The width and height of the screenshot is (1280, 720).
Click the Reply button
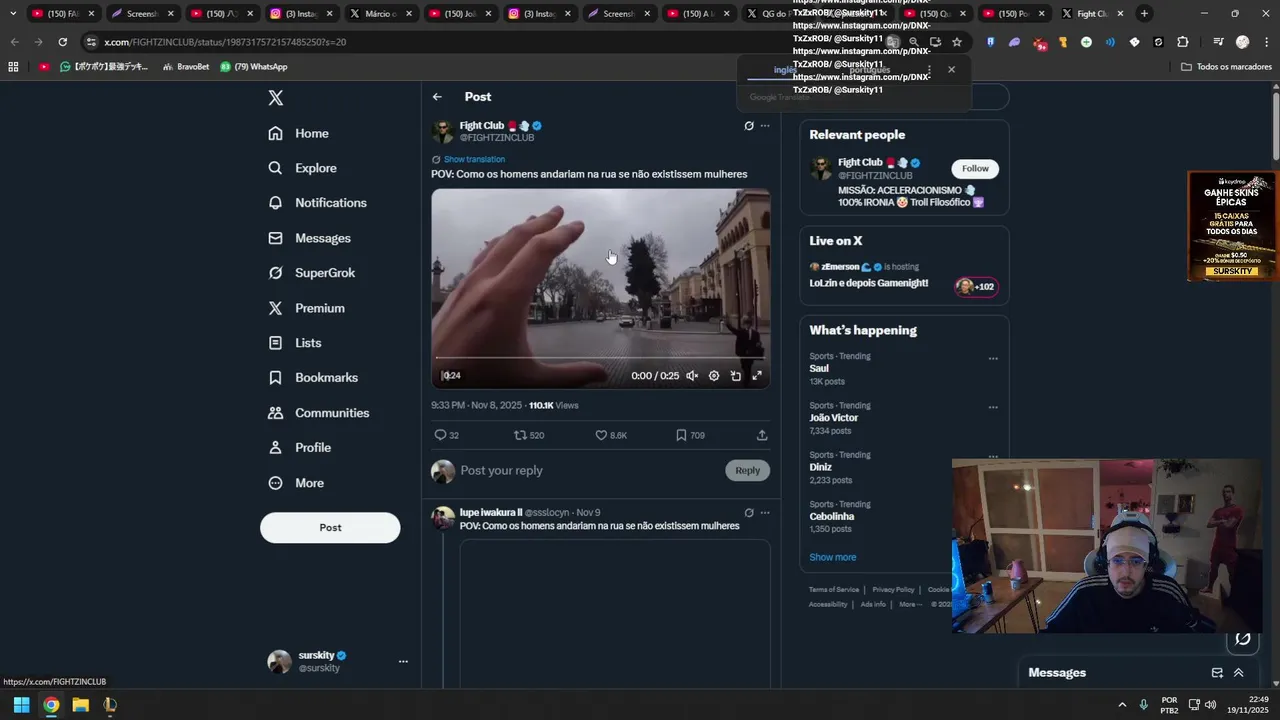[x=748, y=471]
